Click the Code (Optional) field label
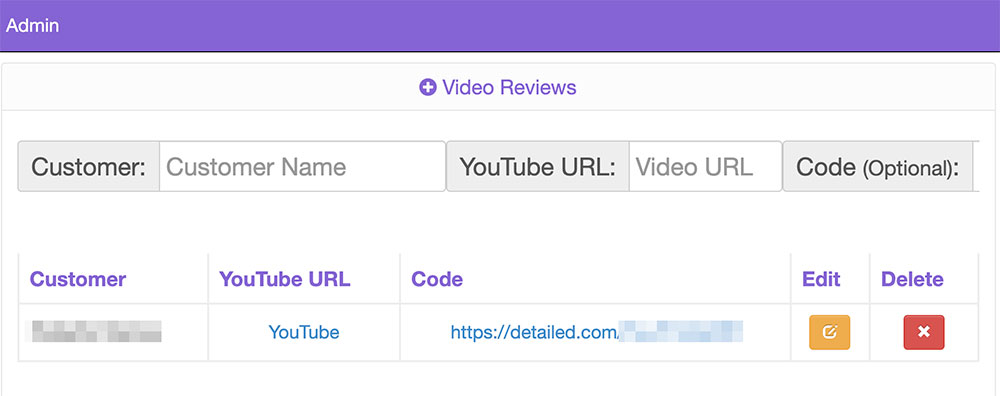Image resolution: width=1000 pixels, height=396 pixels. click(x=878, y=166)
